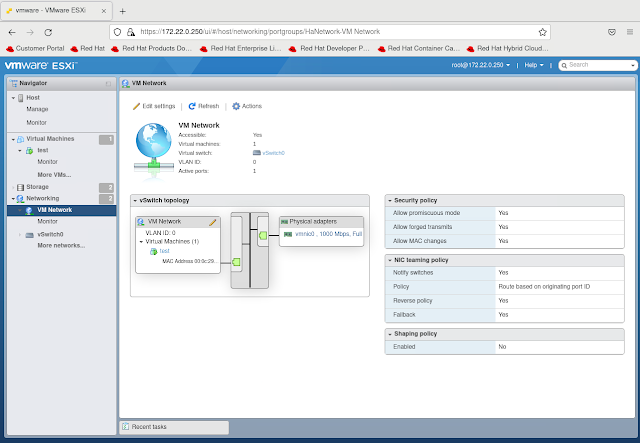
Task: Click the test VM icon in topology
Action: [x=153, y=252]
